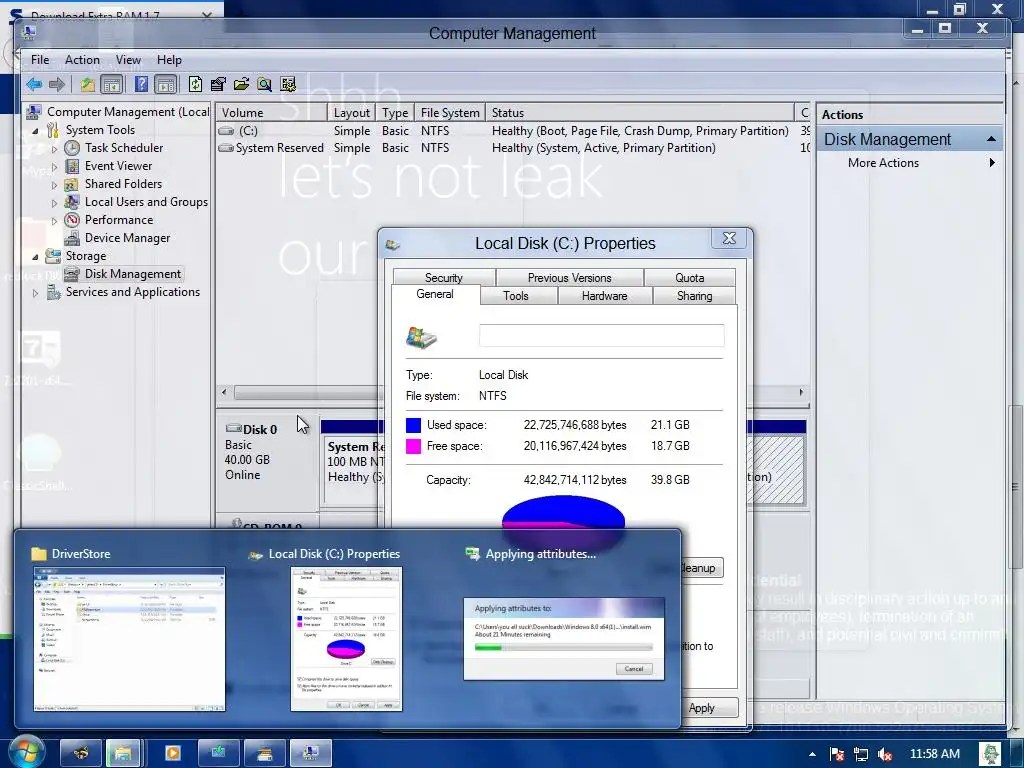Toggle Show/Hide Console Tree toolbar icon

pyautogui.click(x=112, y=84)
